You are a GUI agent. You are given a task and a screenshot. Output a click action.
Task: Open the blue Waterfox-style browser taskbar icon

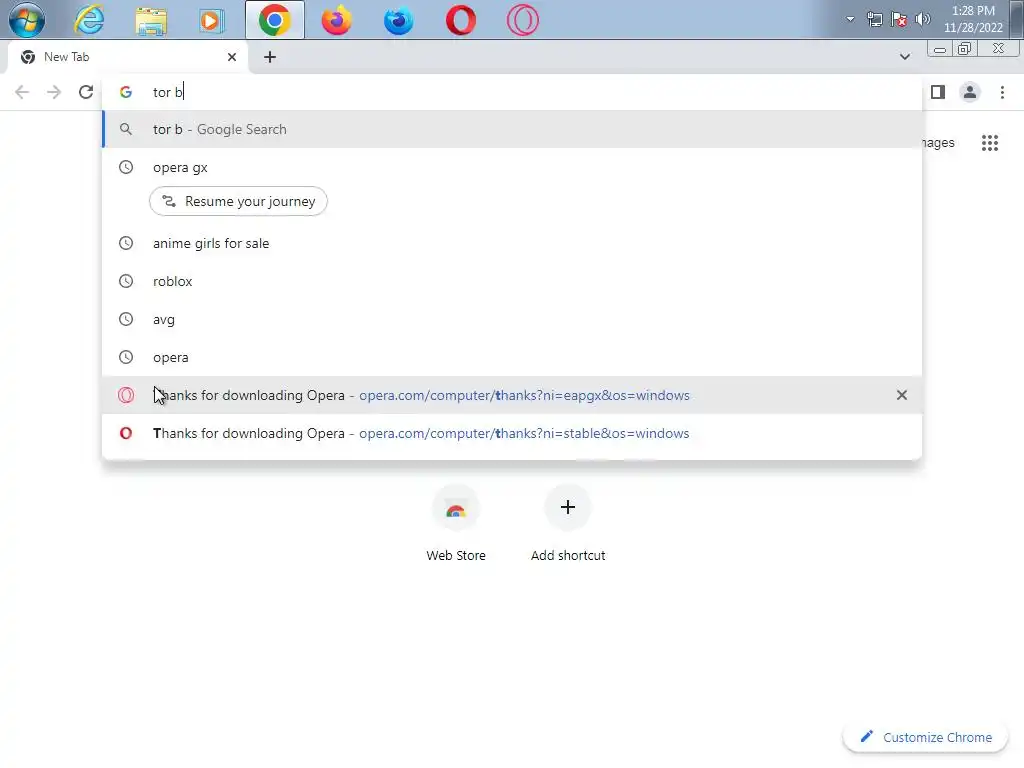tap(398, 20)
